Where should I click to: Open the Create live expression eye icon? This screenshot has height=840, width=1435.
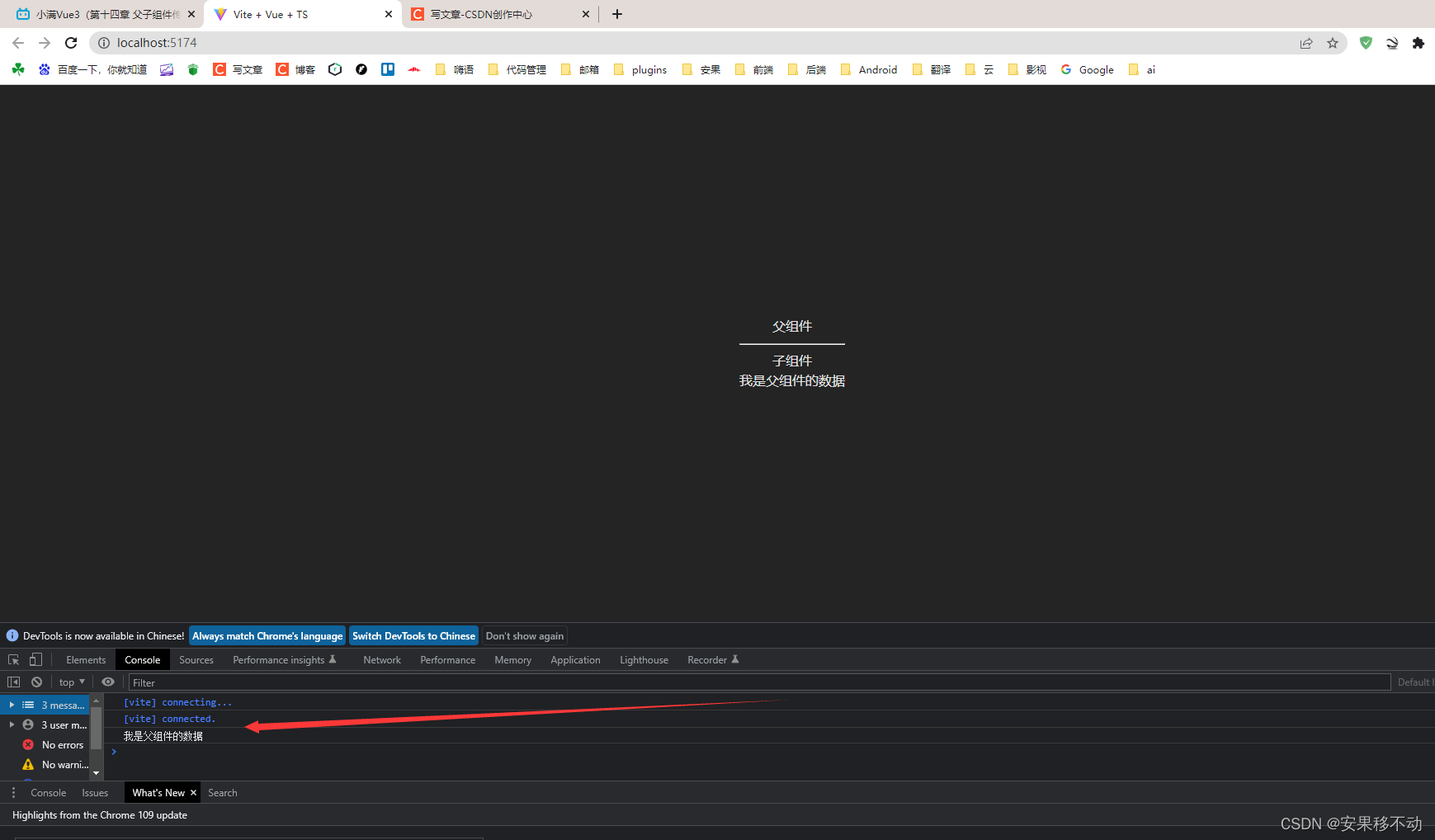coord(108,682)
